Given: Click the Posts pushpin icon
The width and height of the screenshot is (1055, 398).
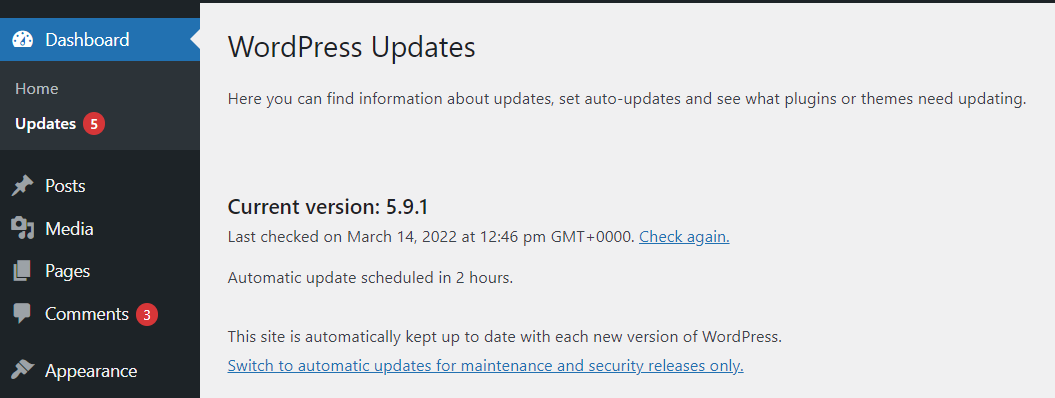Looking at the screenshot, I should [x=22, y=186].
